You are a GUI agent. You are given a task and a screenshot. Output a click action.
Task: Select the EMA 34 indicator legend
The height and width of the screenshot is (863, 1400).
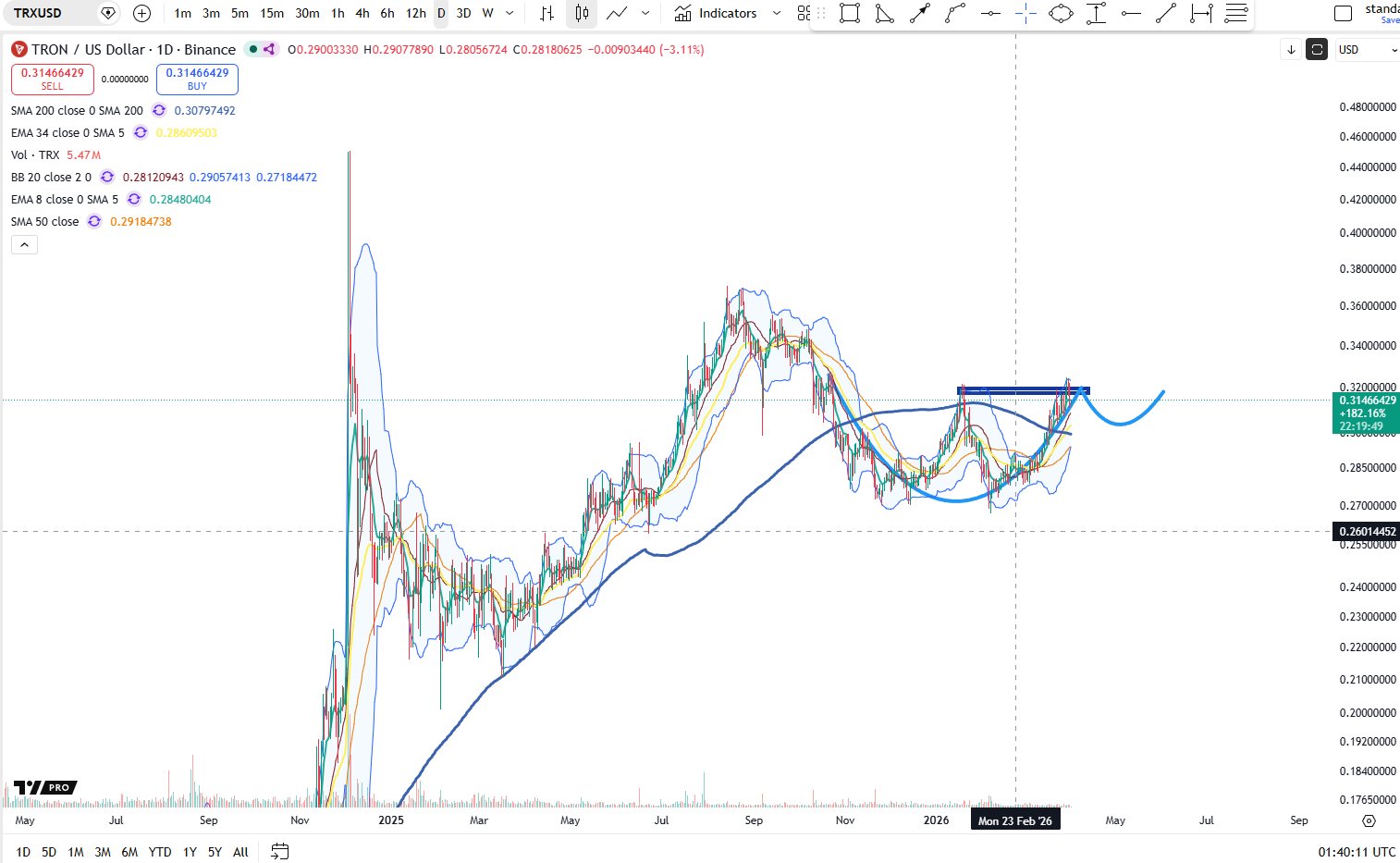[x=68, y=132]
